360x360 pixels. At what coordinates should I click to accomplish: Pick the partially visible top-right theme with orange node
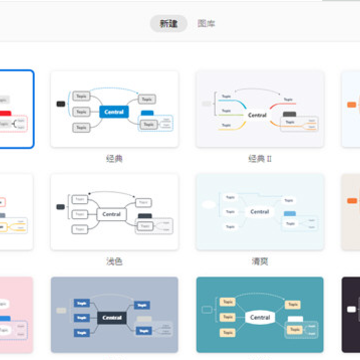pyautogui.click(x=351, y=109)
